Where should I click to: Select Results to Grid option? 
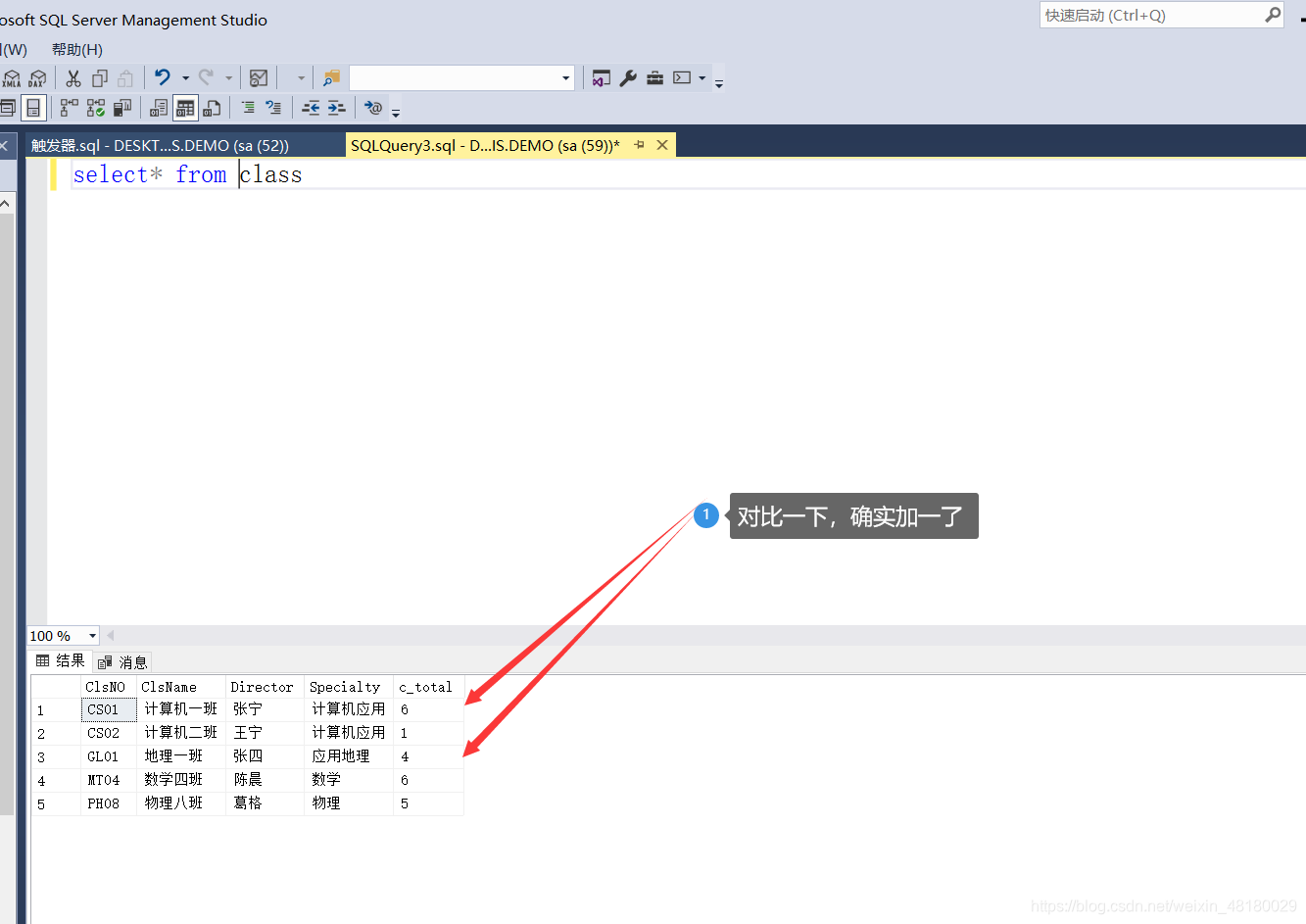[x=185, y=108]
